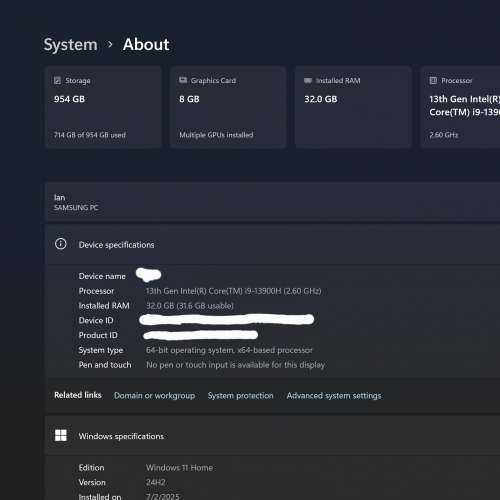The height and width of the screenshot is (500, 500).
Task: Select the '32.0 GB (31.6 GB usable)' value
Action: click(190, 306)
